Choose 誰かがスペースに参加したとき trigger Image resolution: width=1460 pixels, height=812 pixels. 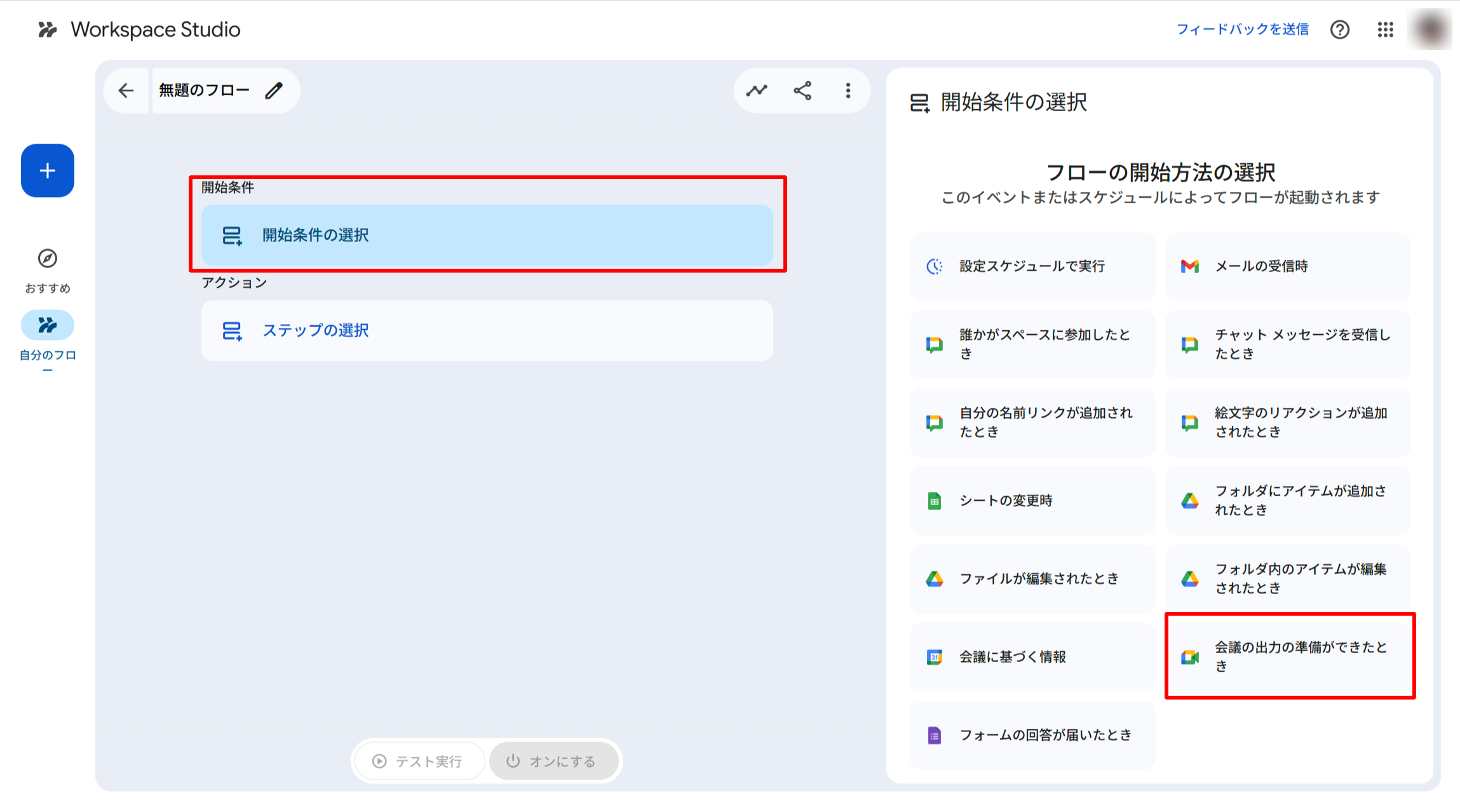click(x=1032, y=344)
